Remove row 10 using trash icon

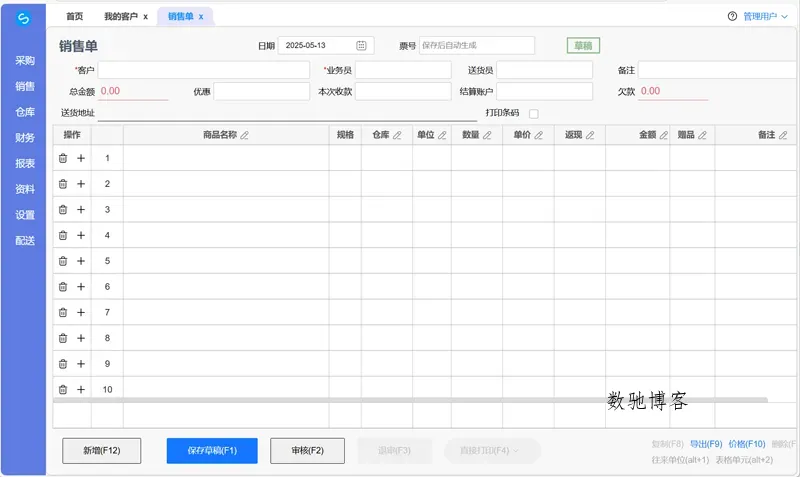click(63, 390)
